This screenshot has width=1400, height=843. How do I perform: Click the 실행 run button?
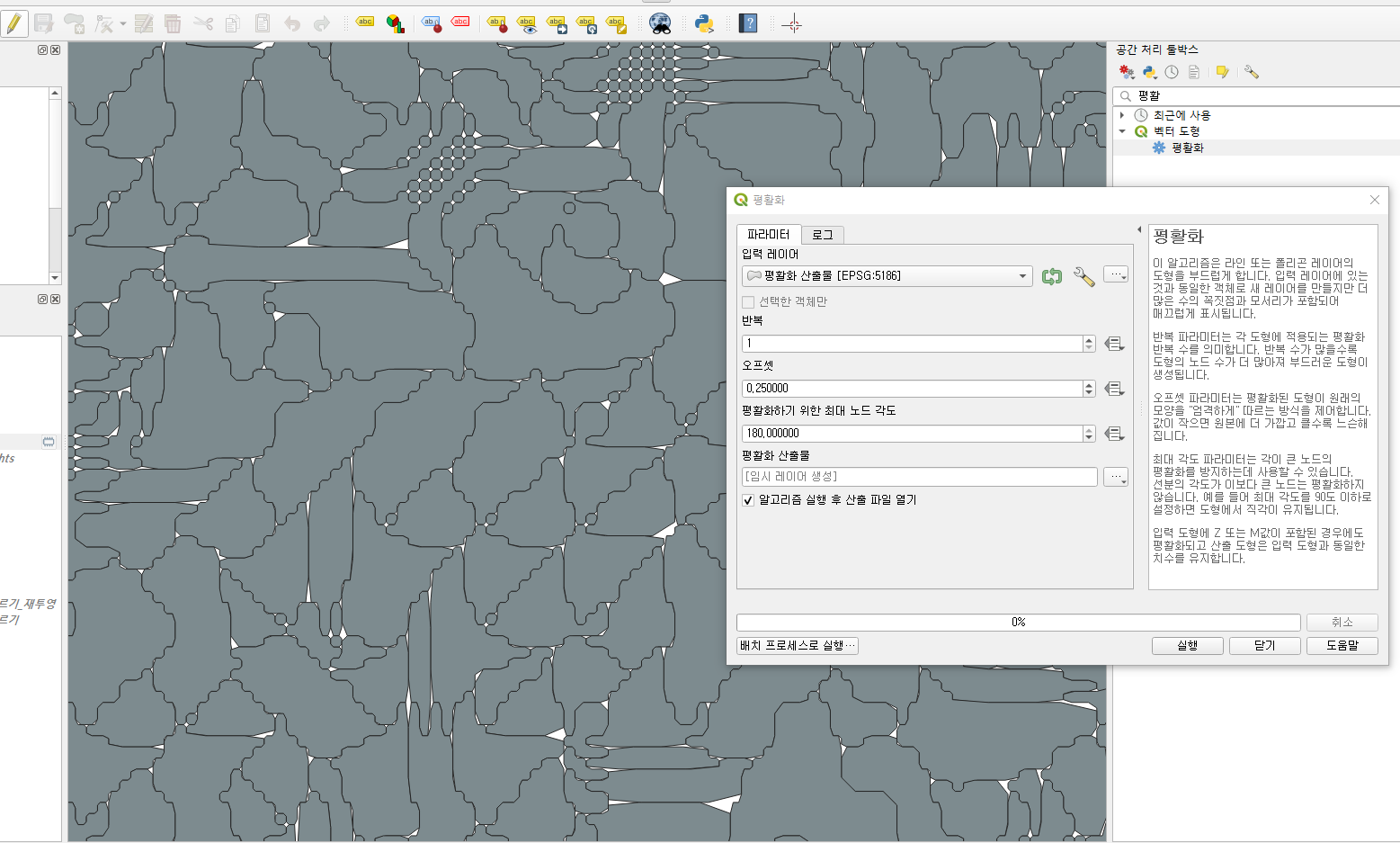[1188, 645]
